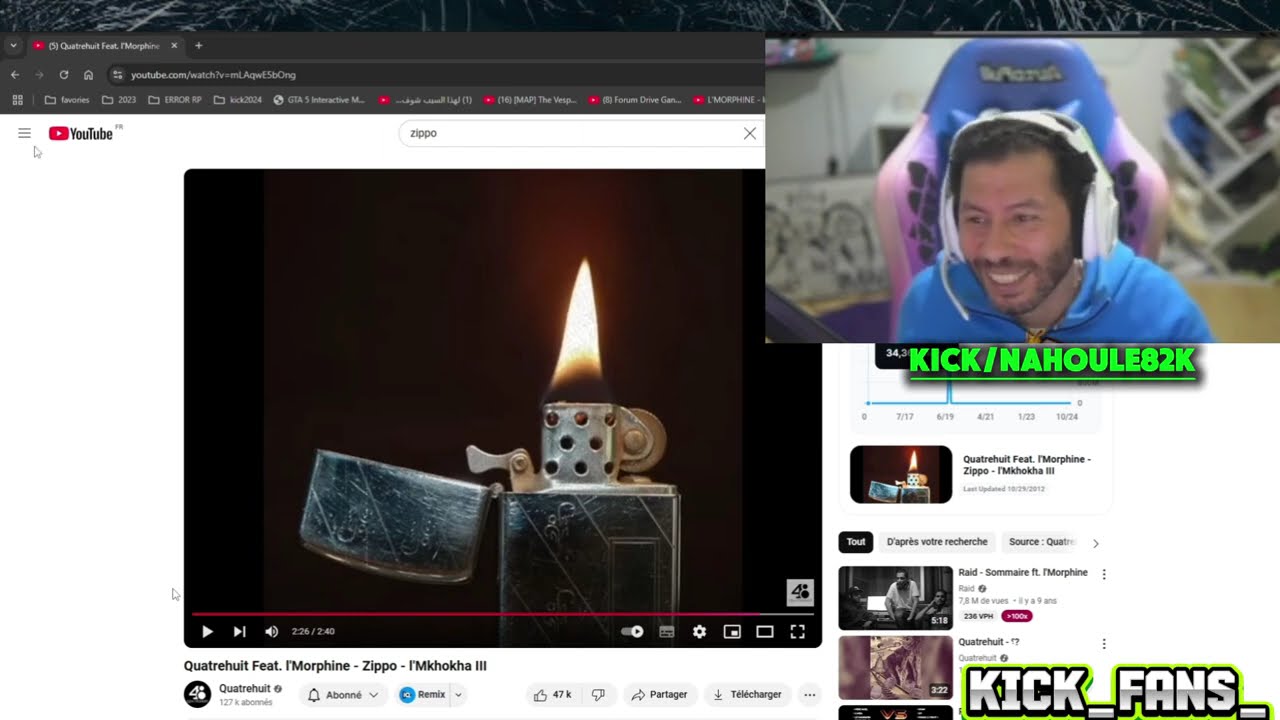Open the Raid - Sommaire video thumbnail
This screenshot has height=720, width=1280.
point(895,598)
